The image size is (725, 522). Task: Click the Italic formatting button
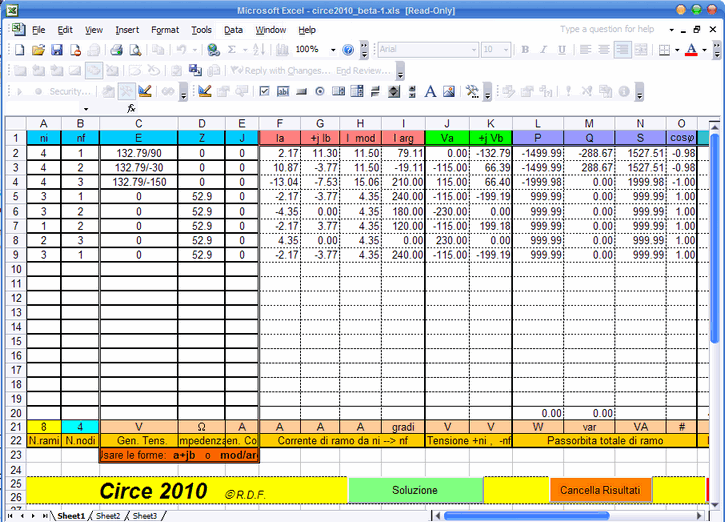544,49
